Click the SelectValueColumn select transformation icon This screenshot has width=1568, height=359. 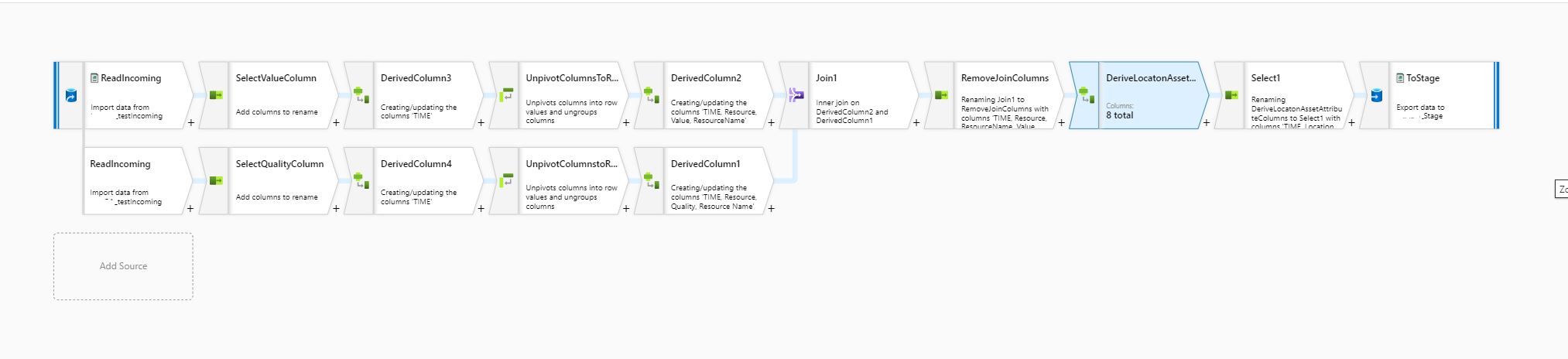pos(216,95)
